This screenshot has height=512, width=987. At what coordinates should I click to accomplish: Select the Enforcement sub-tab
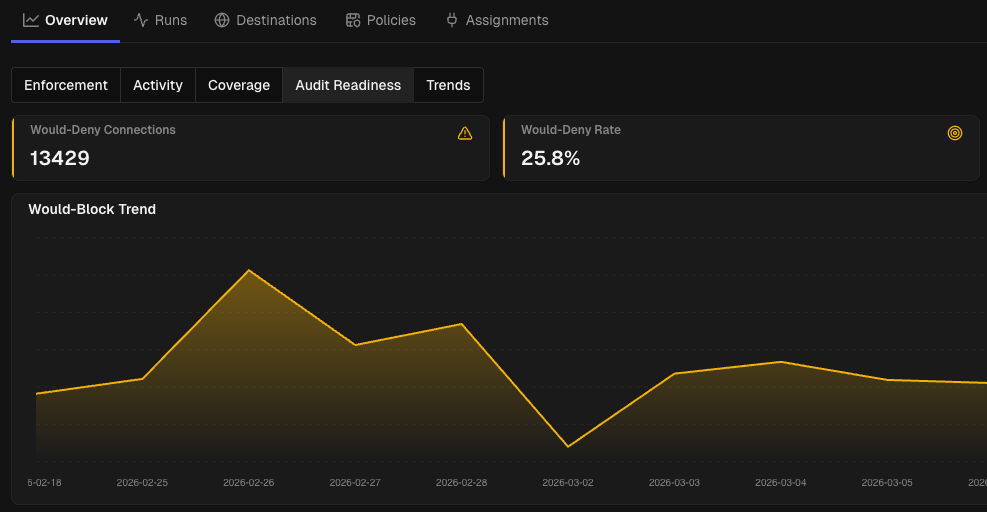65,85
